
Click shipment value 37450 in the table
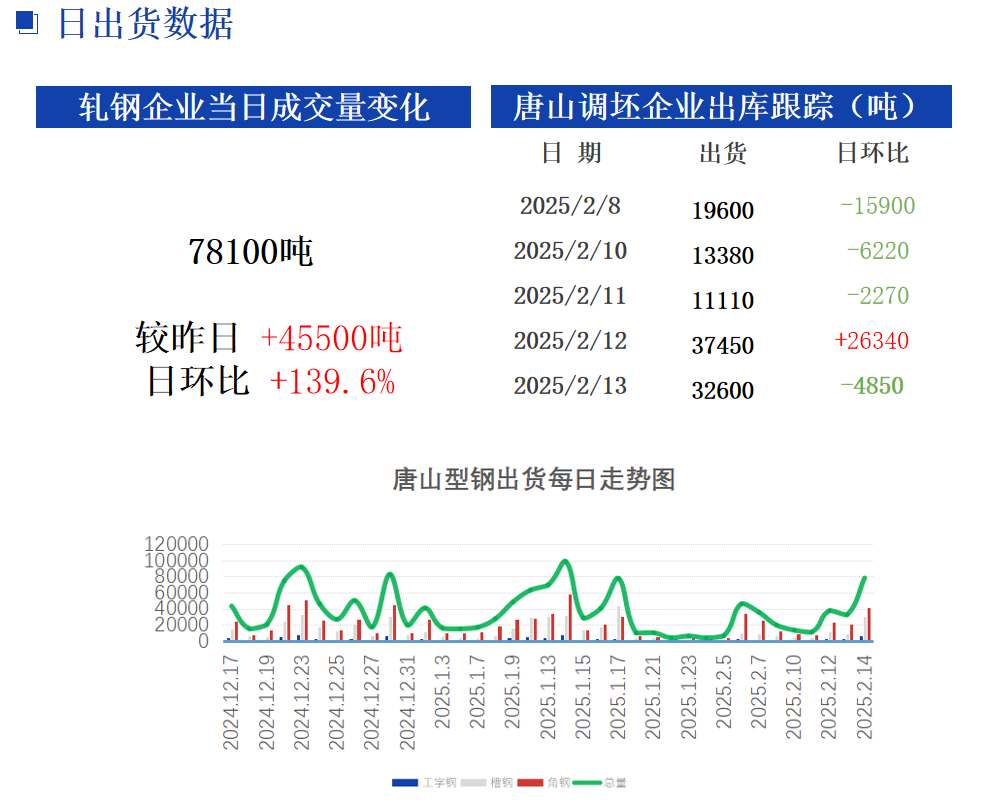click(722, 345)
